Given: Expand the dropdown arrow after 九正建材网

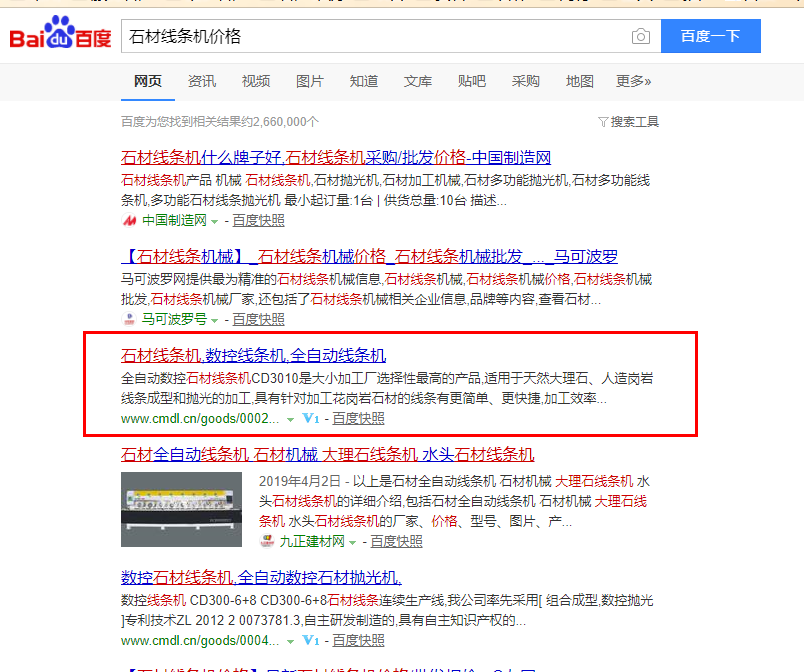Looking at the screenshot, I should pyautogui.click(x=352, y=541).
